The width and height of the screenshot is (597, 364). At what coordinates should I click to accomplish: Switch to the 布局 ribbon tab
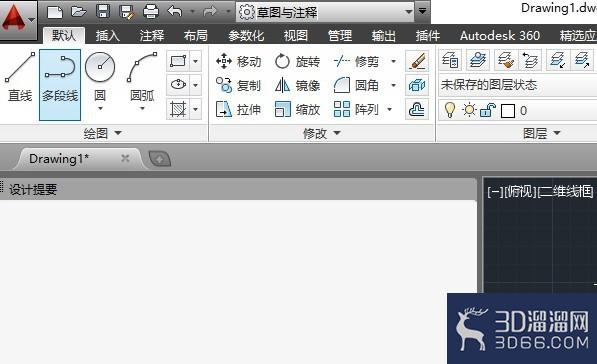point(196,35)
